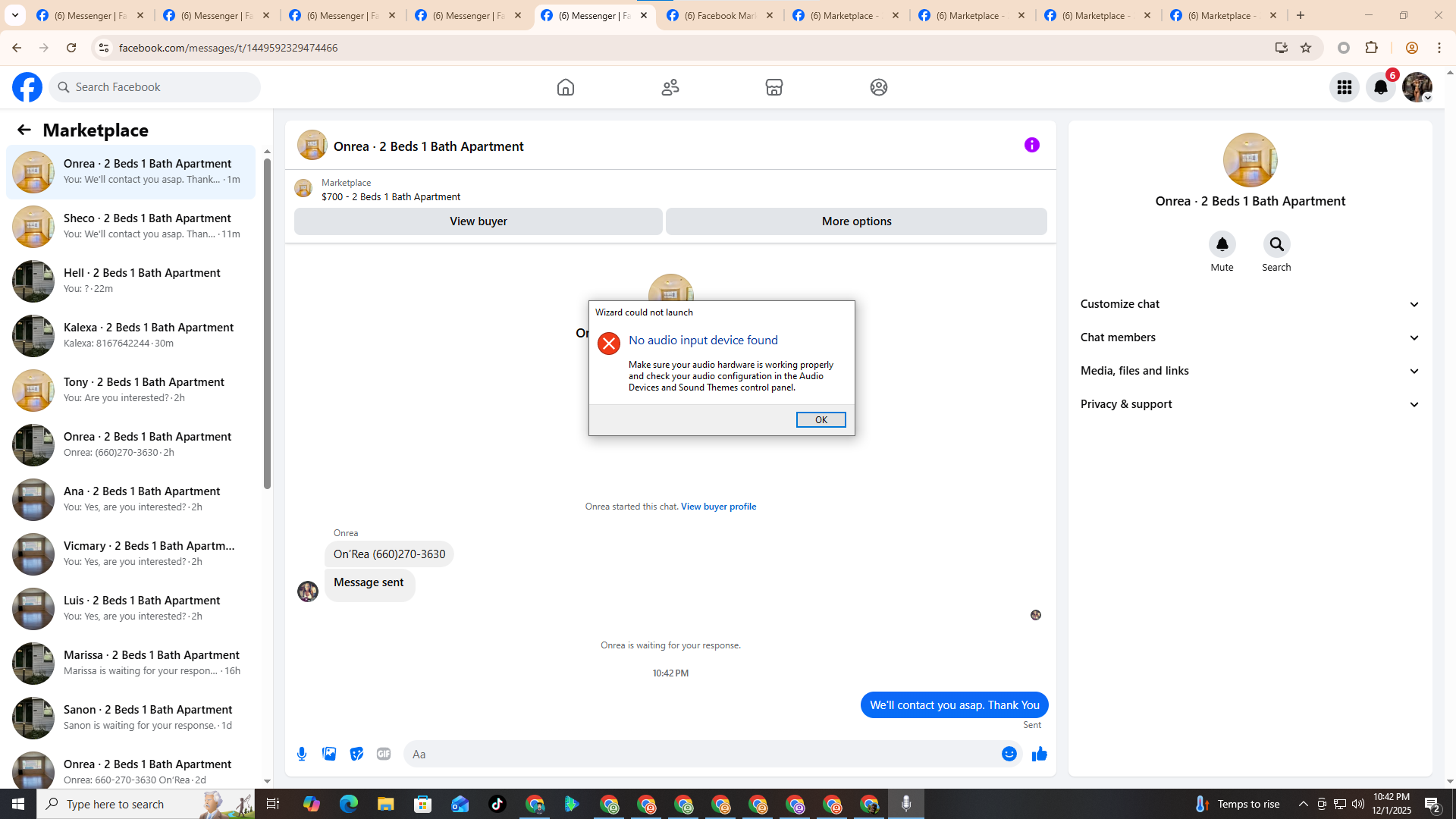Reload the current page
The height and width of the screenshot is (819, 1456).
71,48
